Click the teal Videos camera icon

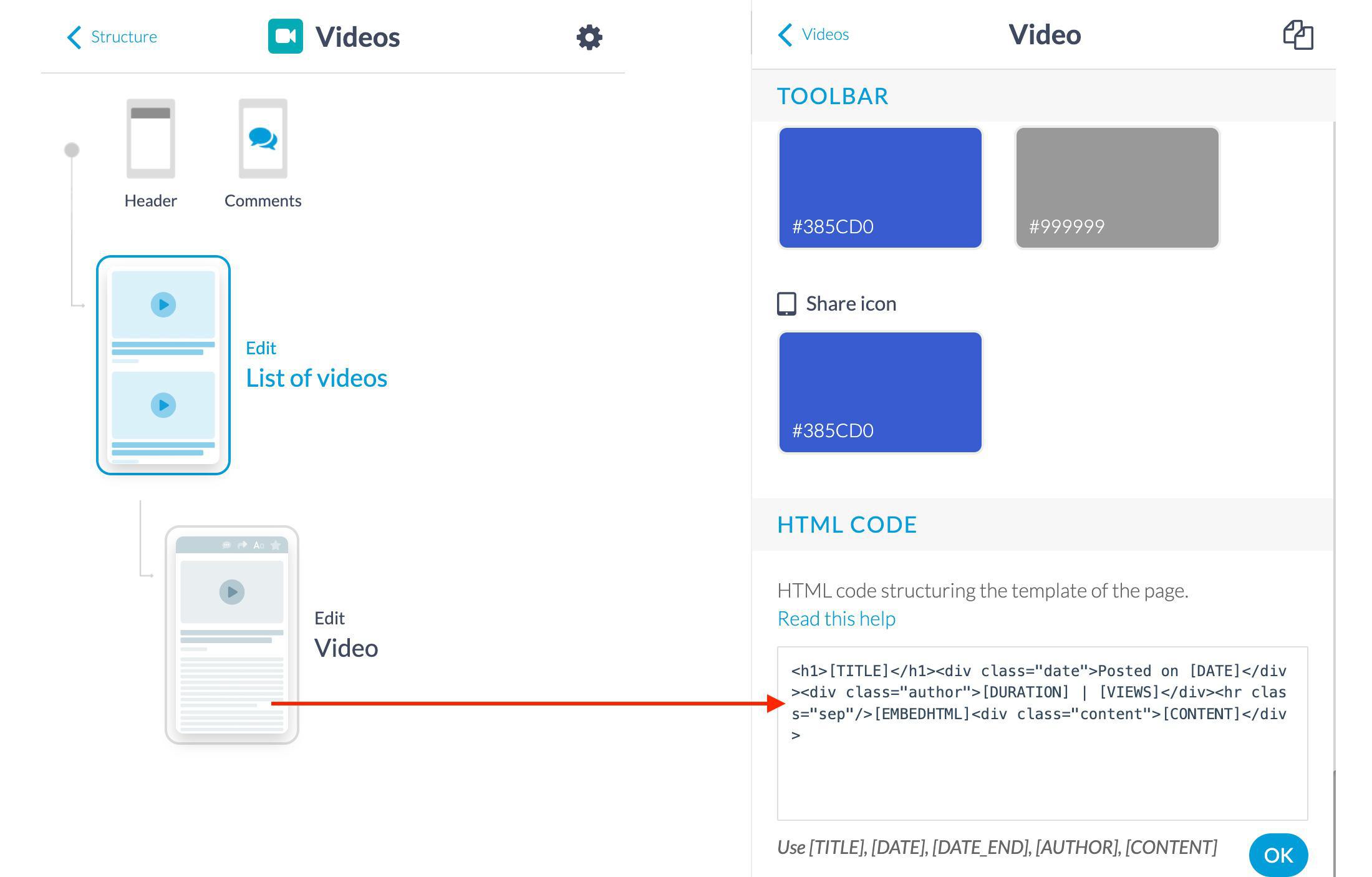286,36
